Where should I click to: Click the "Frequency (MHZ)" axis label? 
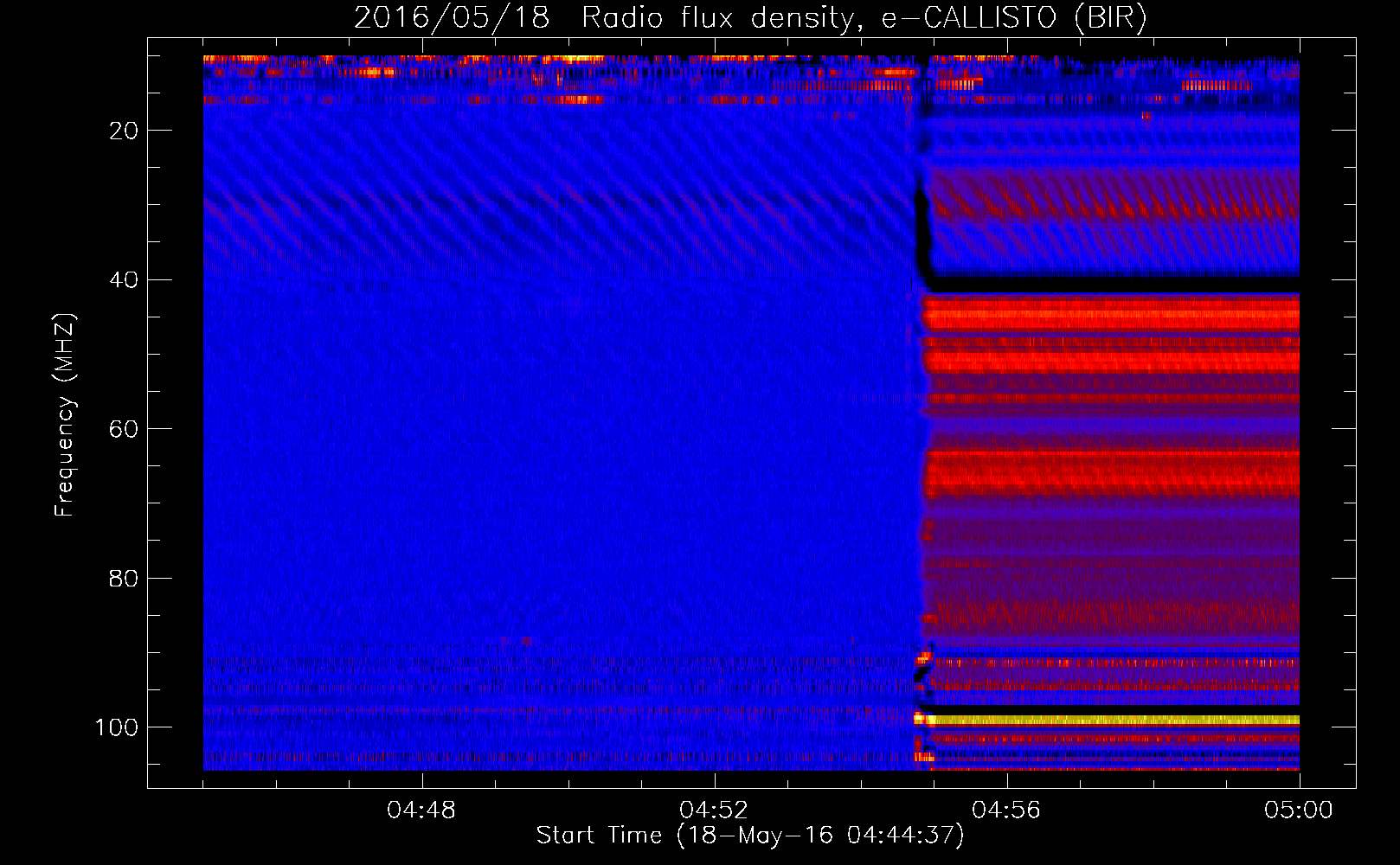[x=65, y=415]
